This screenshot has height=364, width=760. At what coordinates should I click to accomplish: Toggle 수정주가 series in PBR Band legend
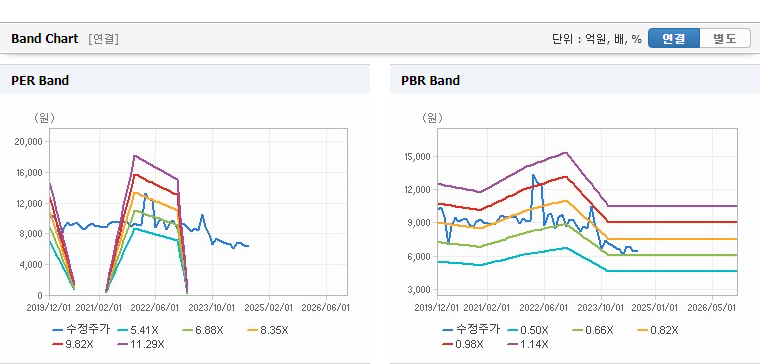(471, 330)
